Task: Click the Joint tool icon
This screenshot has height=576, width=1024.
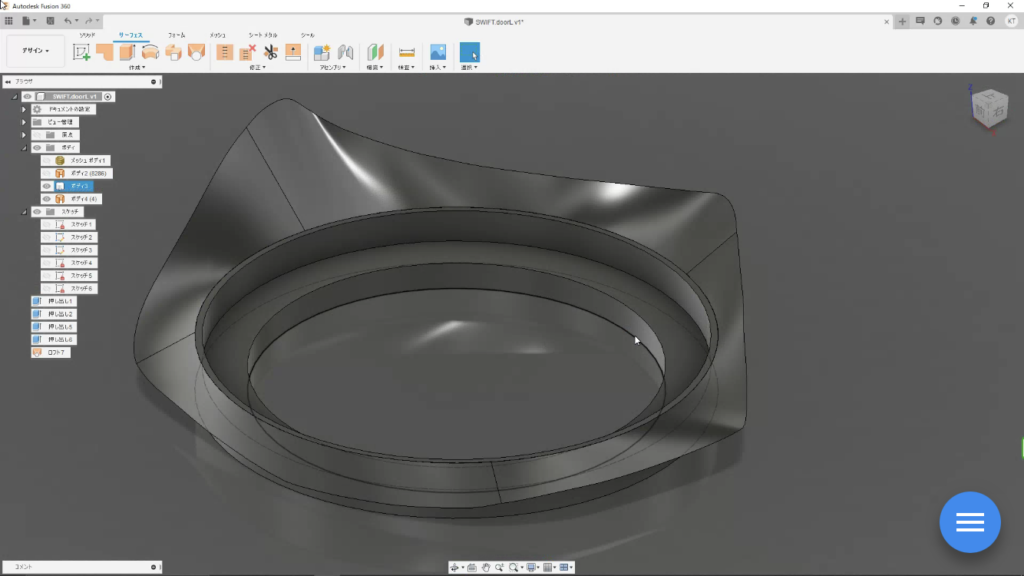Action: pos(345,52)
